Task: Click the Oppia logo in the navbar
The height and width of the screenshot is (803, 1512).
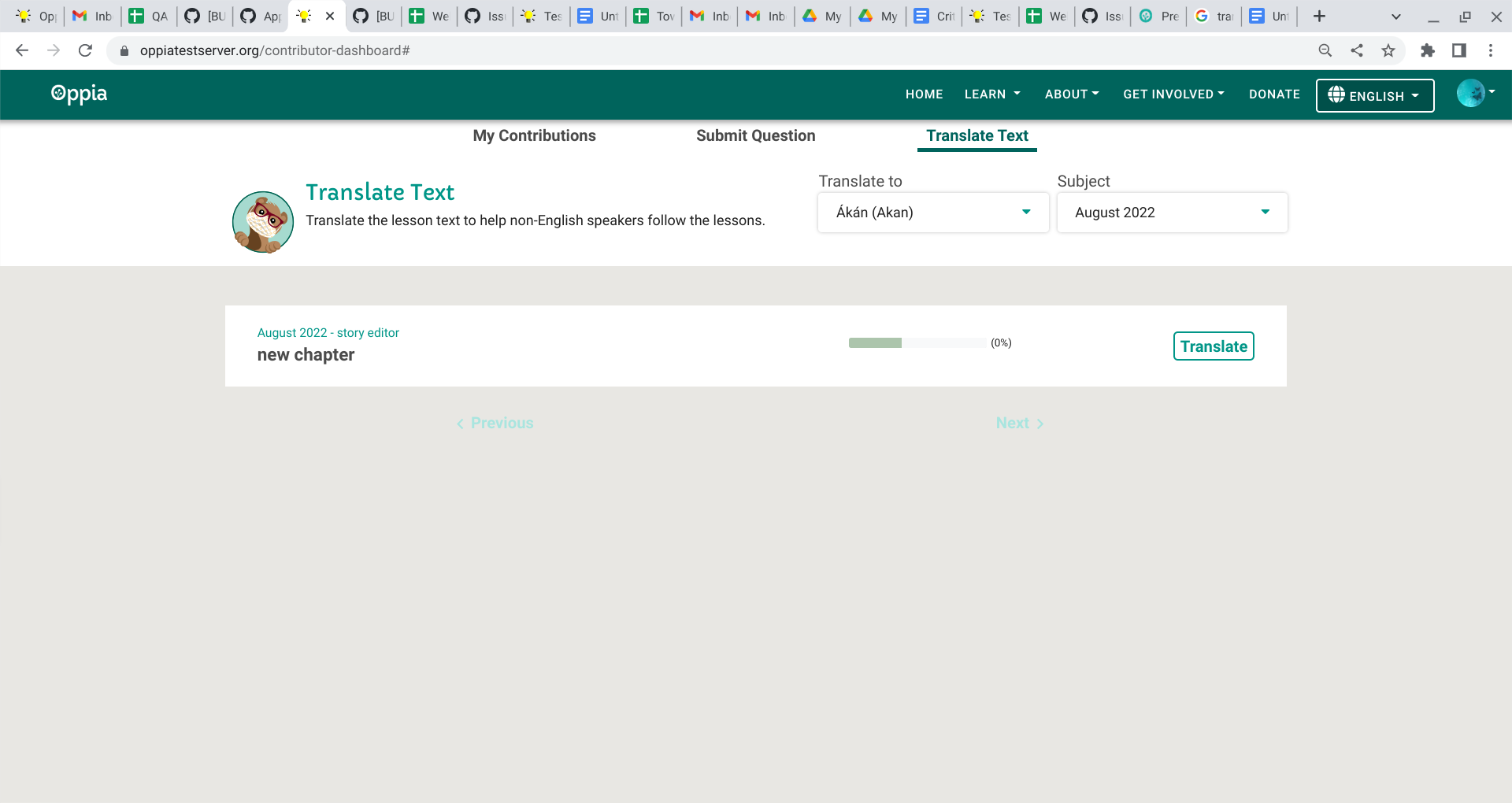Action: [78, 94]
